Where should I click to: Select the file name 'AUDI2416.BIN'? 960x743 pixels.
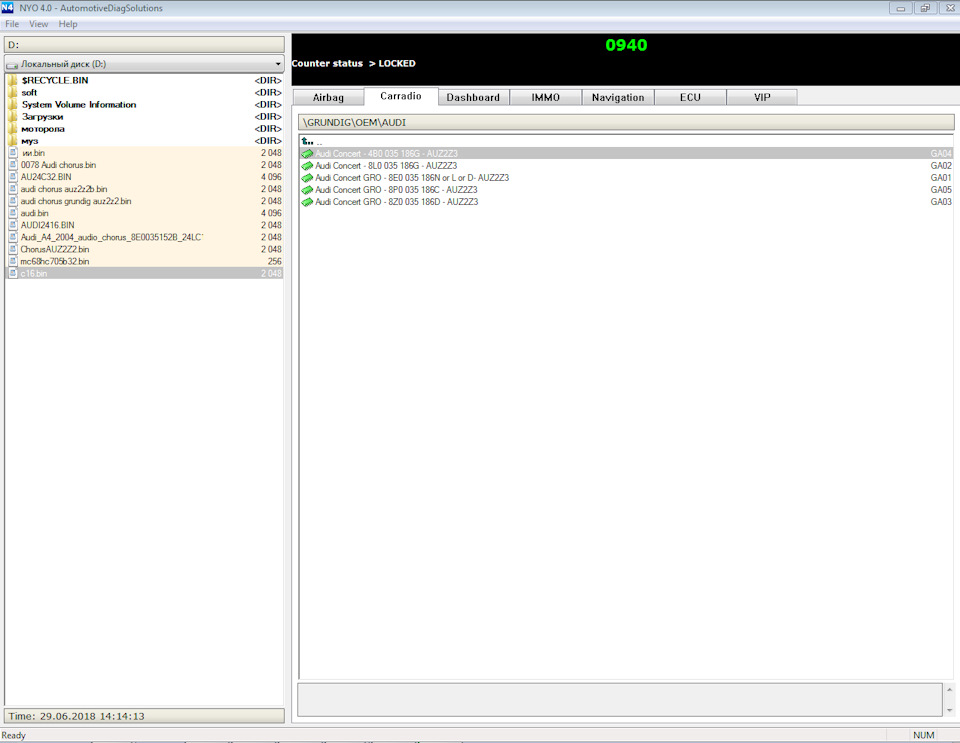[47, 225]
